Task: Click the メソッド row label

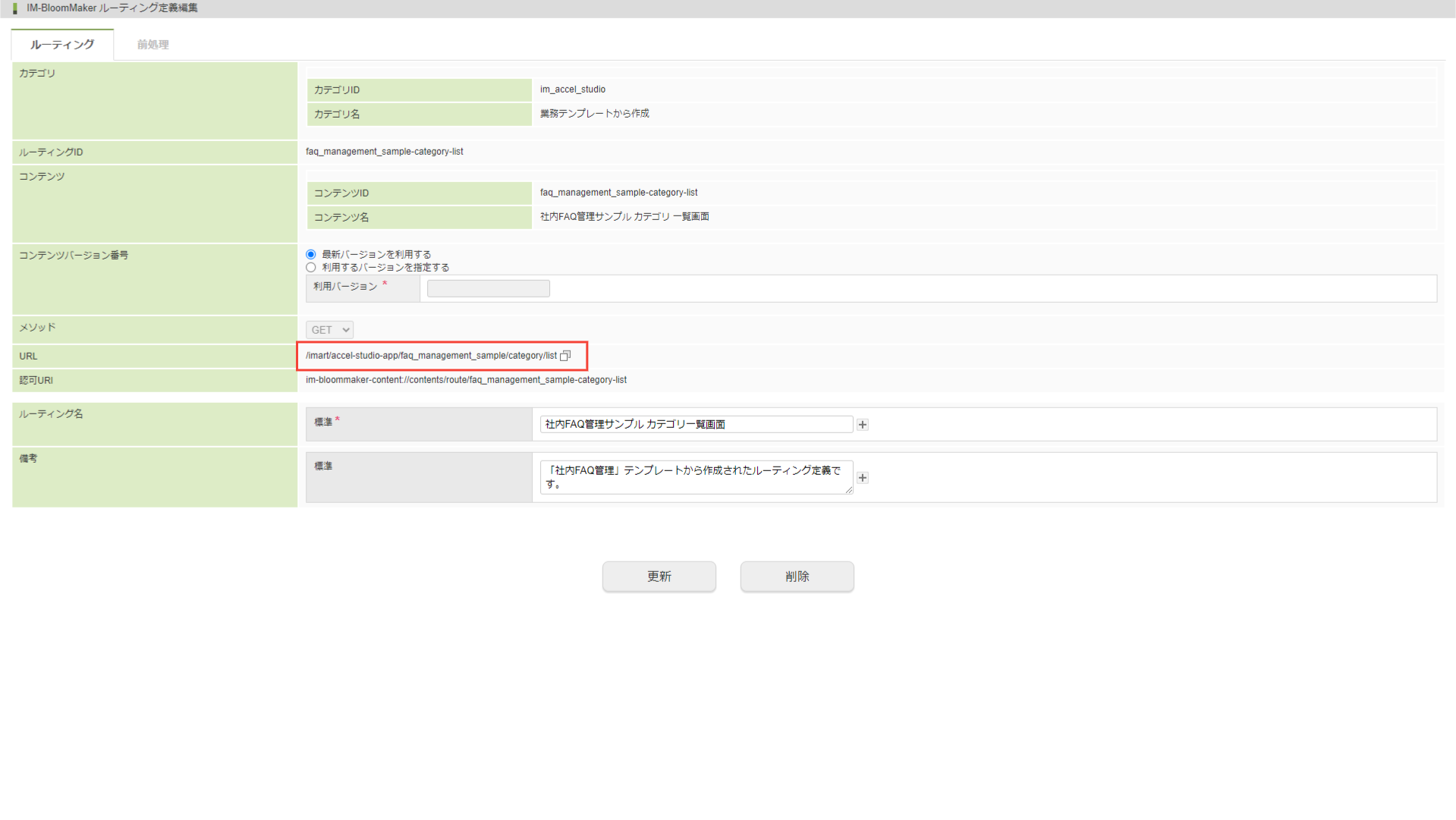Action: [37, 328]
